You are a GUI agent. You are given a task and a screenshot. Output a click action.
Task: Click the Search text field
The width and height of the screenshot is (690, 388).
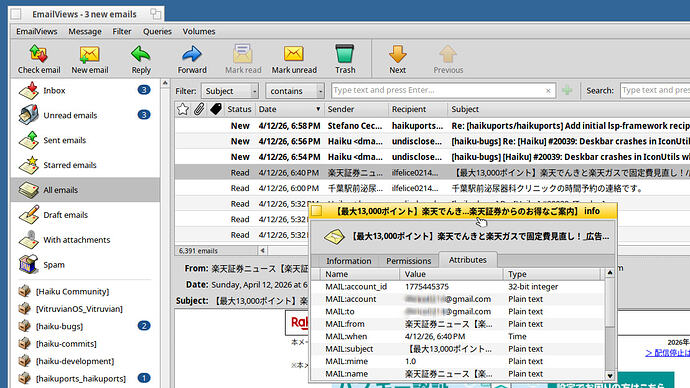tap(655, 91)
